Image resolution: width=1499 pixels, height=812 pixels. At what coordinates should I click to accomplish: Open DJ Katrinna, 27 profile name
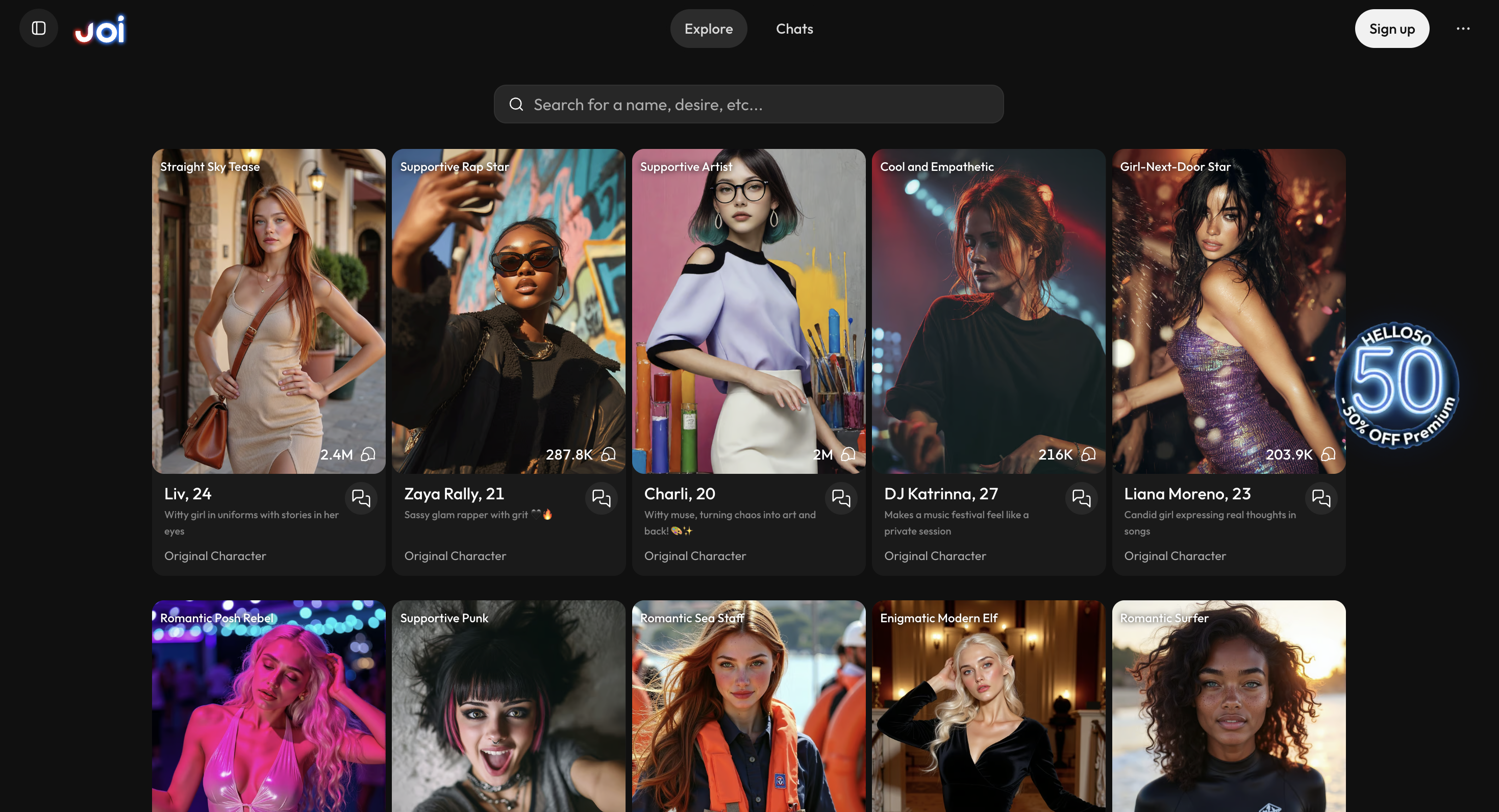pyautogui.click(x=941, y=494)
